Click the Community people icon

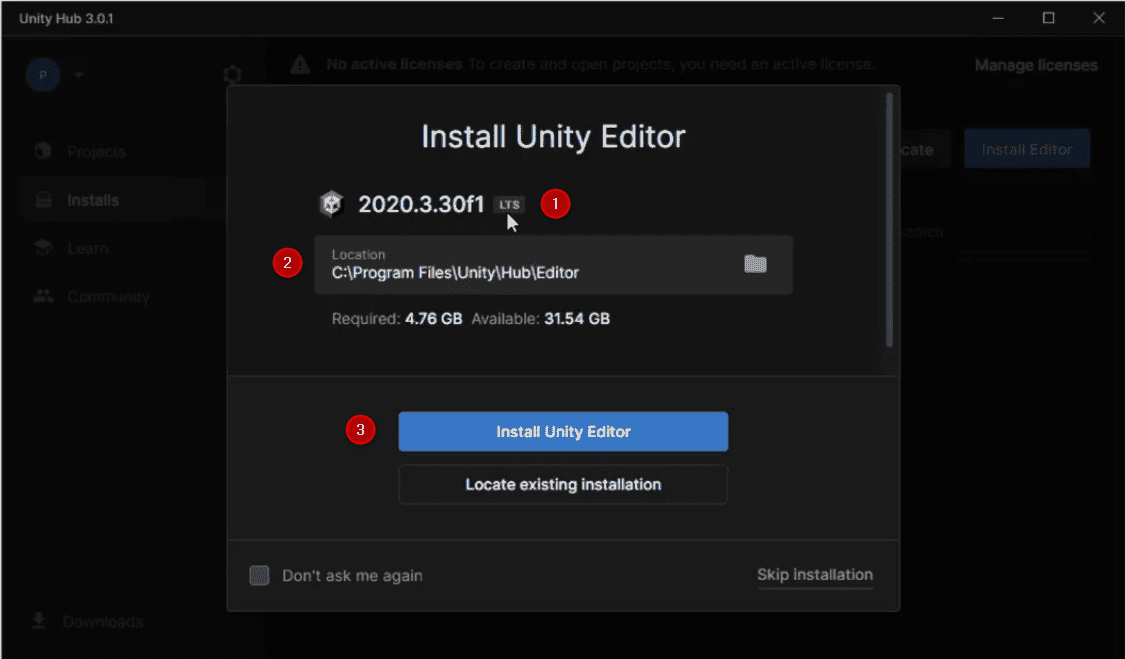pos(43,296)
